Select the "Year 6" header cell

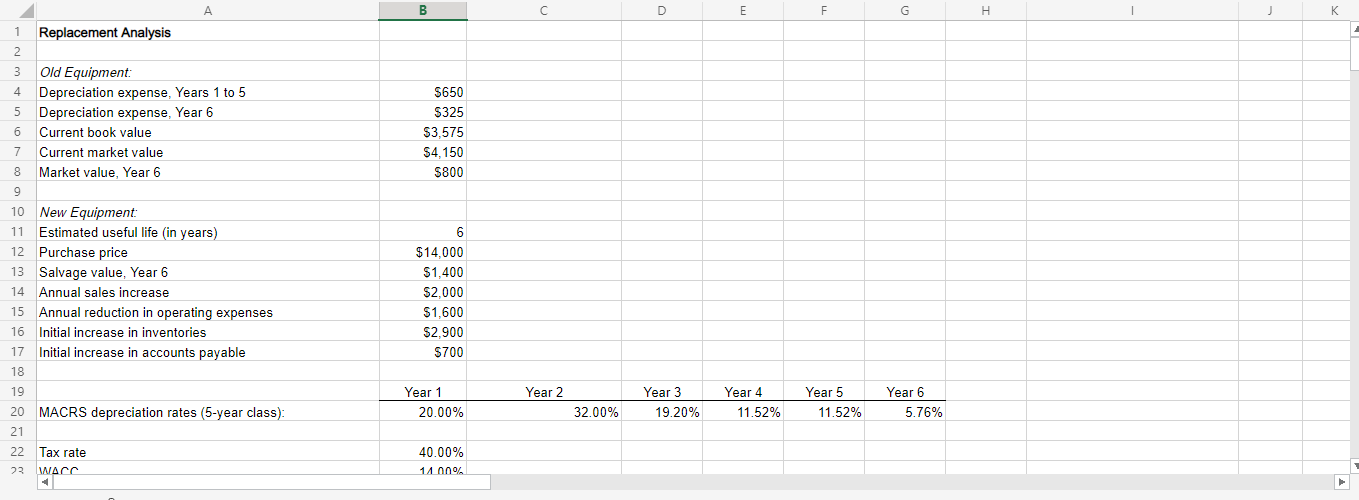[x=904, y=392]
